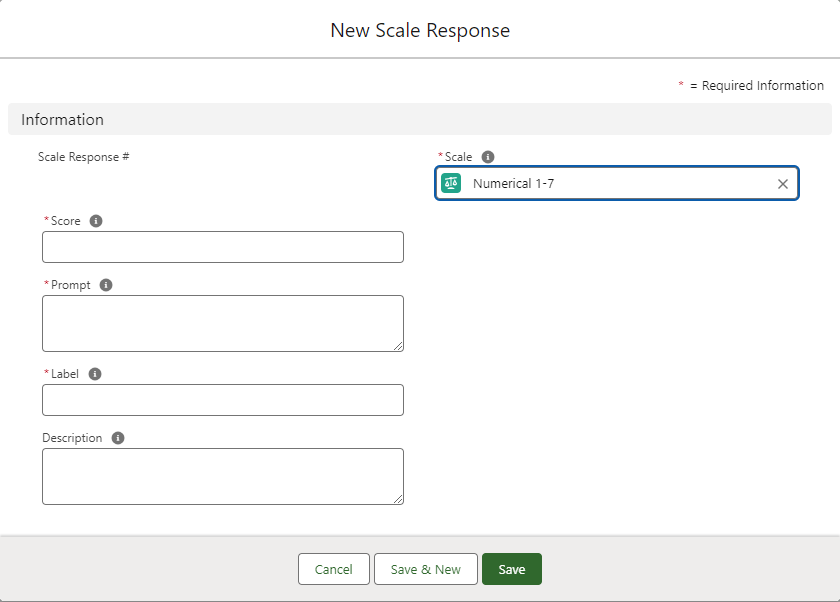This screenshot has height=602, width=840.
Task: Click the info icon beside Label
Action: pos(95,374)
